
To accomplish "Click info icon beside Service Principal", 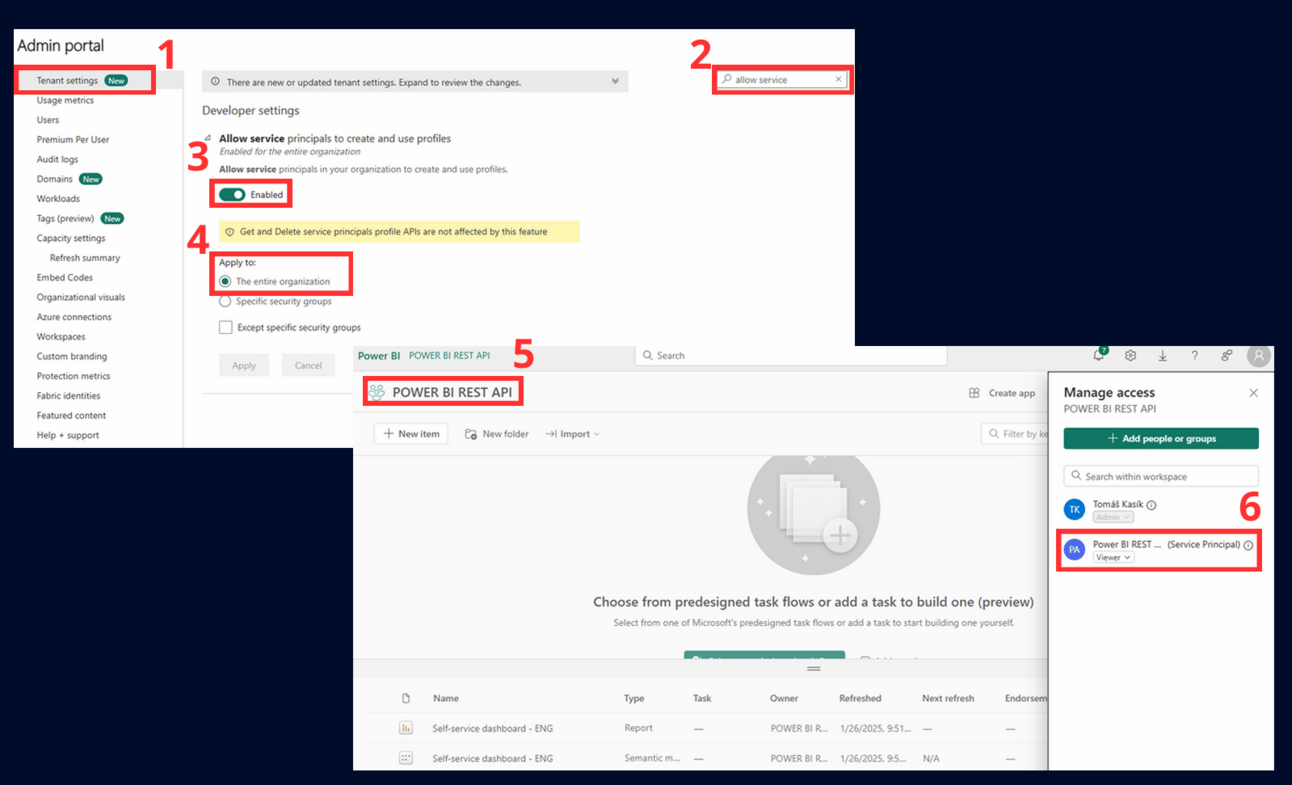I will pos(1248,545).
